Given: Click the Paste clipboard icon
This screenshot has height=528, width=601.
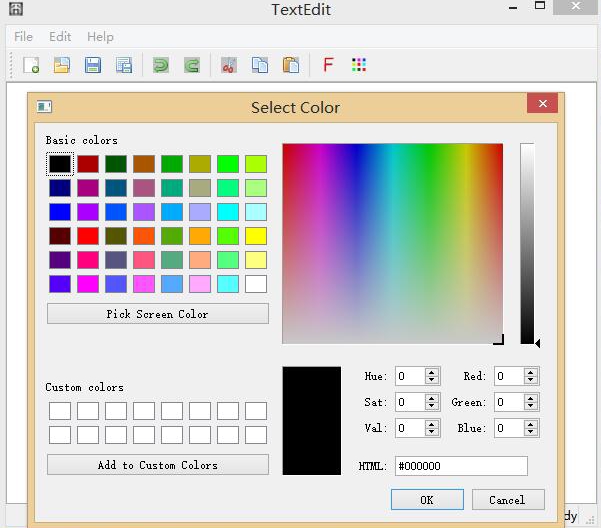Looking at the screenshot, I should click(x=290, y=66).
